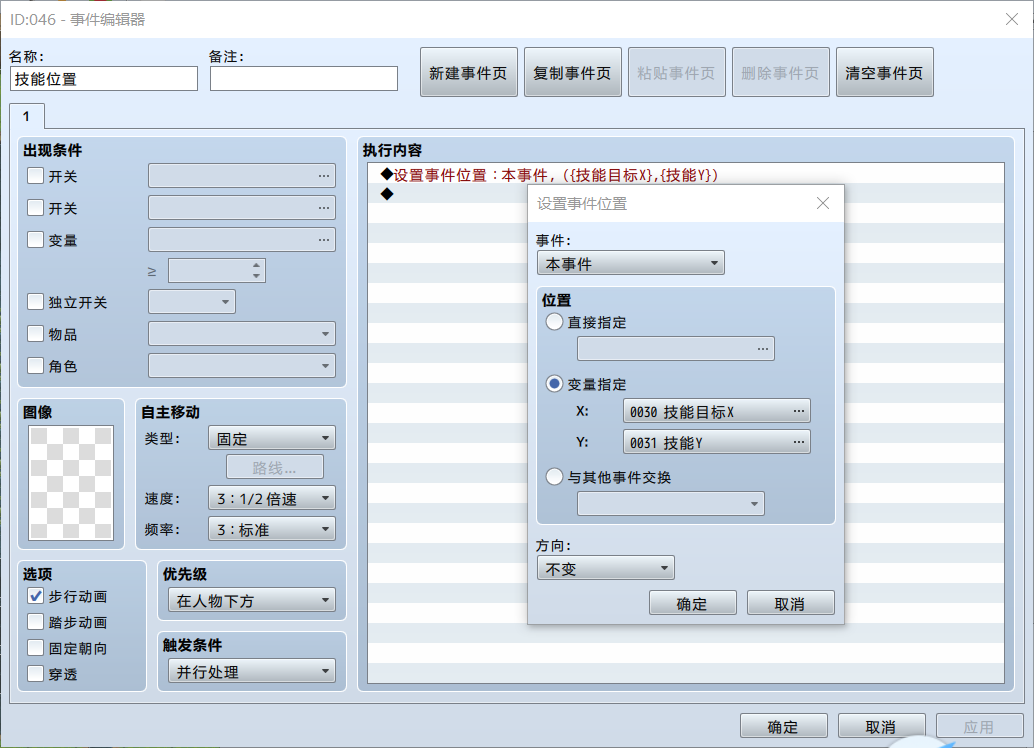Uncheck the 步行动画 option
Viewport: 1034px width, 748px height.
36,596
